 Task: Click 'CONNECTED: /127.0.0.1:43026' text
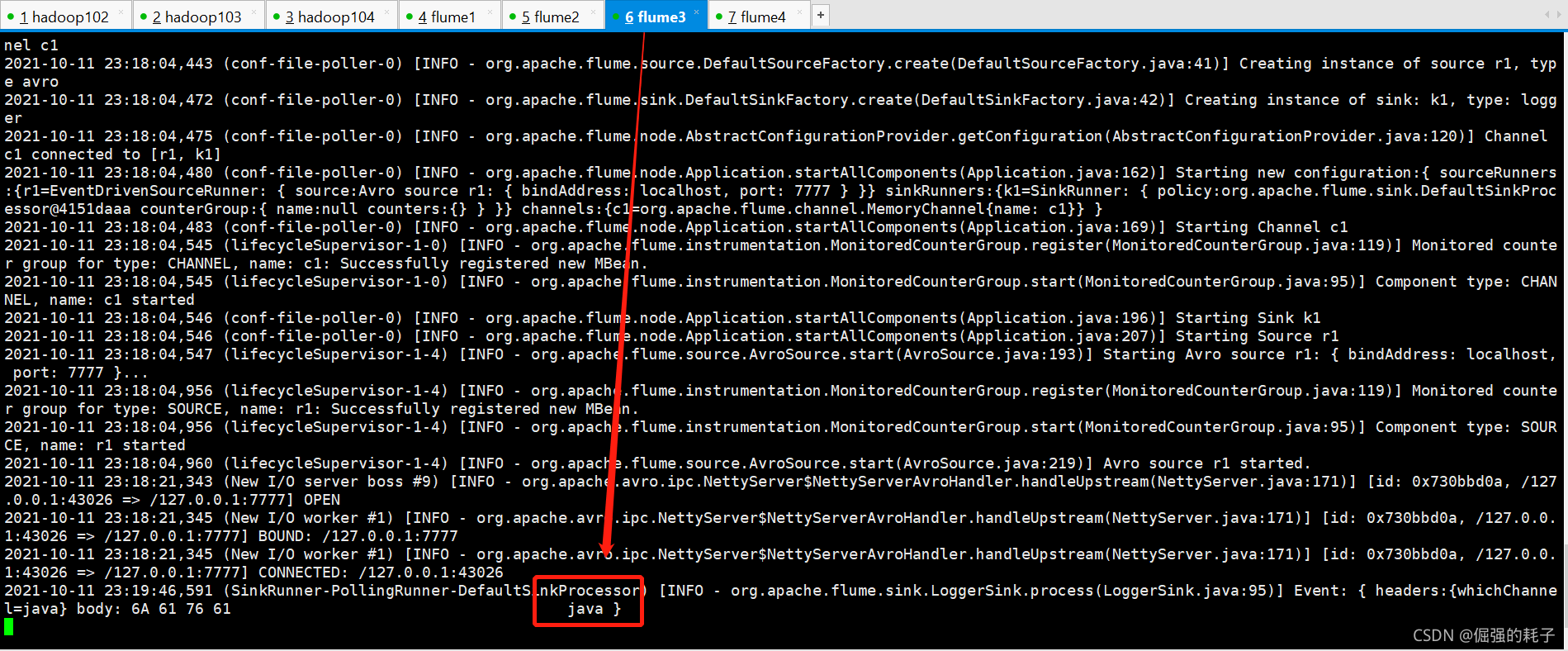coord(381,573)
